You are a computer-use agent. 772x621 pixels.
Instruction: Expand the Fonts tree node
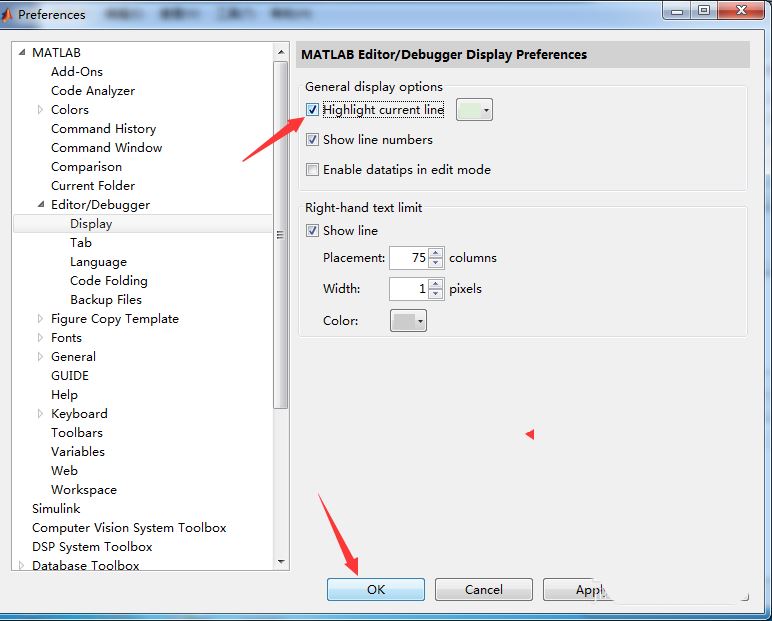(40, 337)
